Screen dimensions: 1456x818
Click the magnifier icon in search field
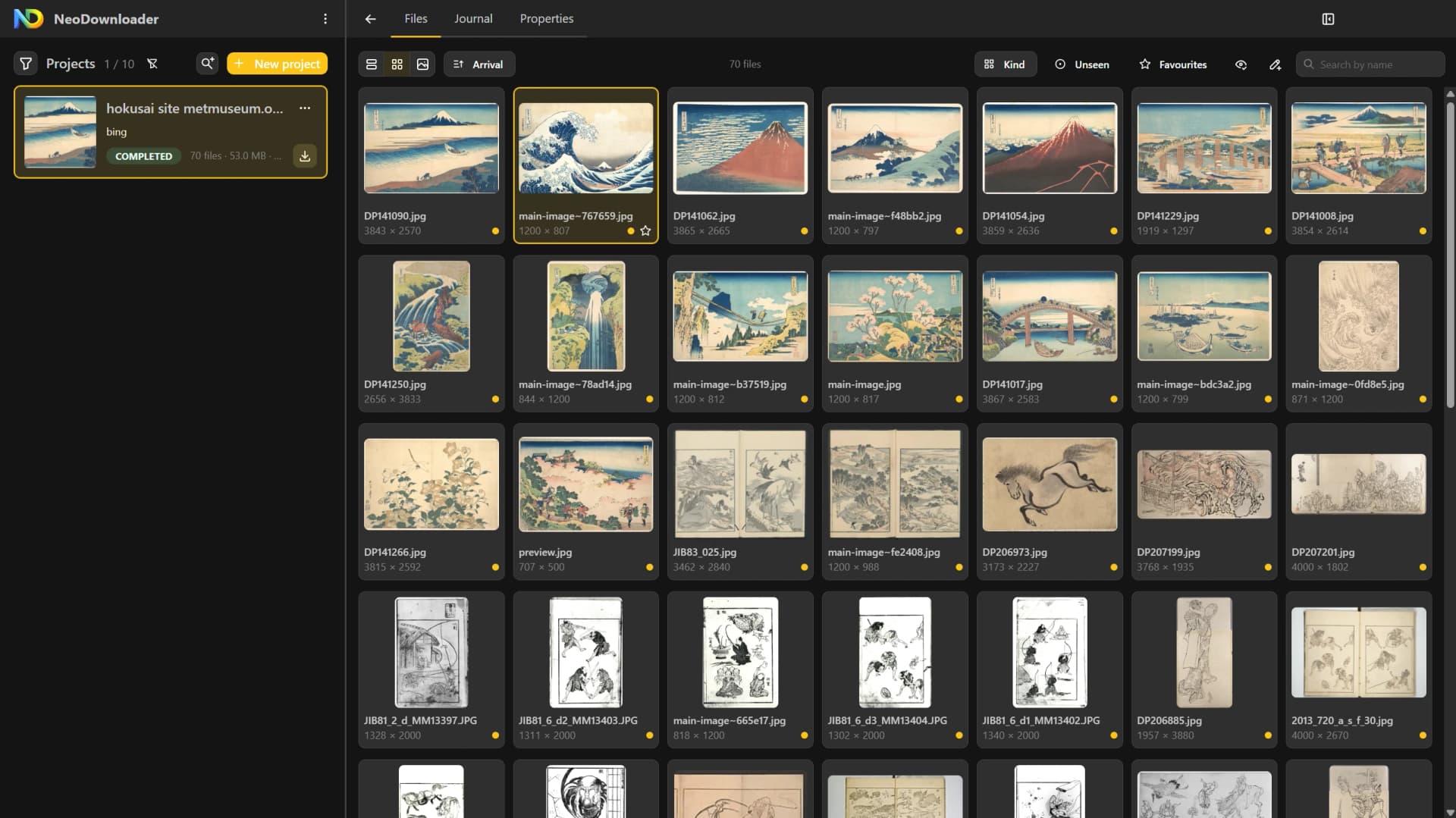(x=1308, y=64)
